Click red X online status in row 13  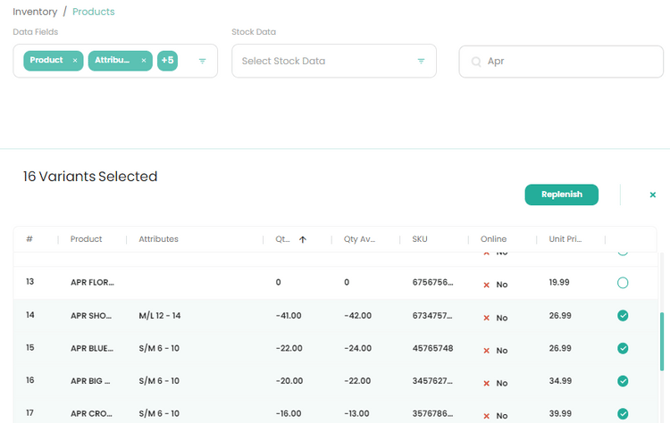(486, 283)
